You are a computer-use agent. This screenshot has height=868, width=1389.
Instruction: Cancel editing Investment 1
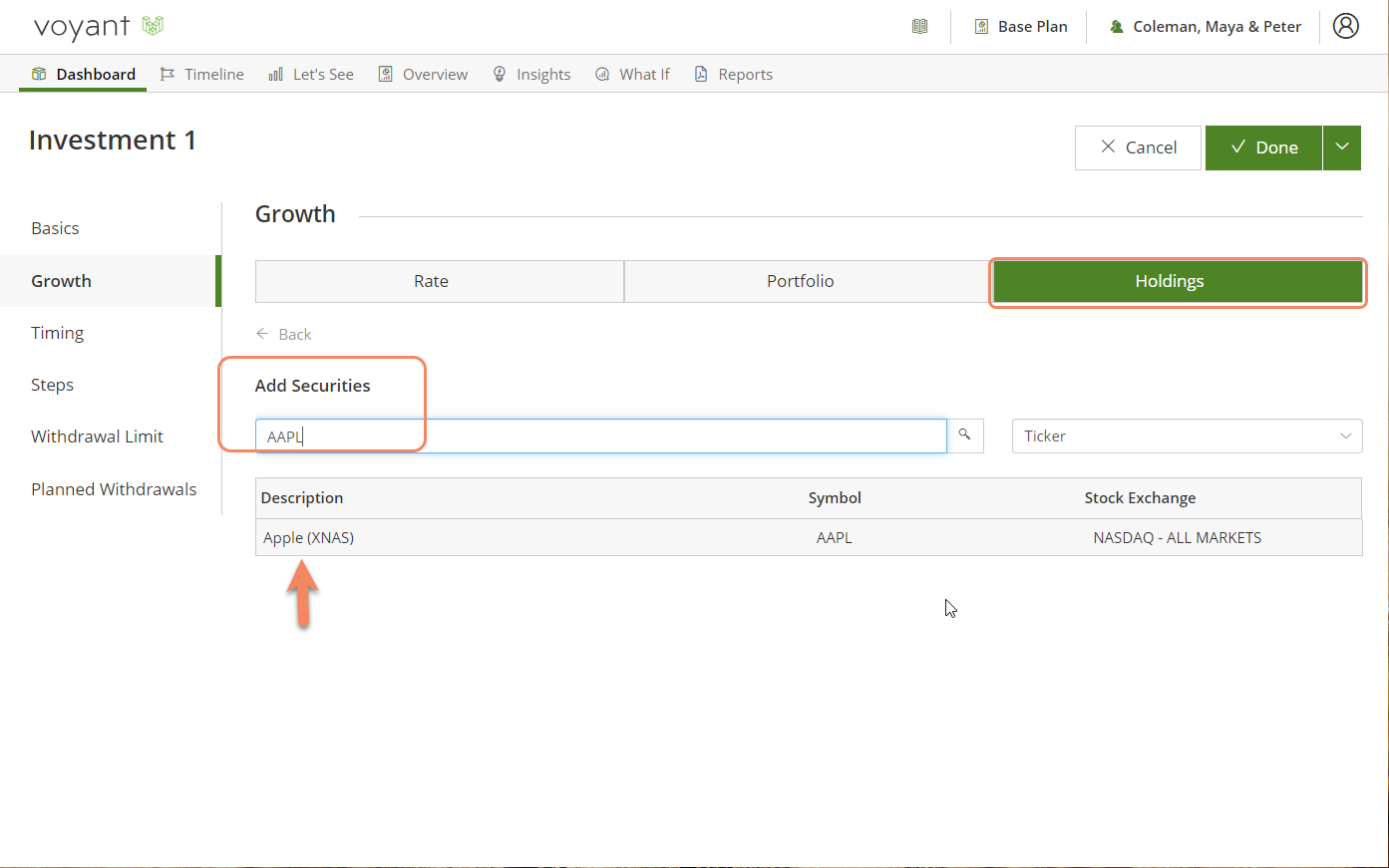point(1138,147)
